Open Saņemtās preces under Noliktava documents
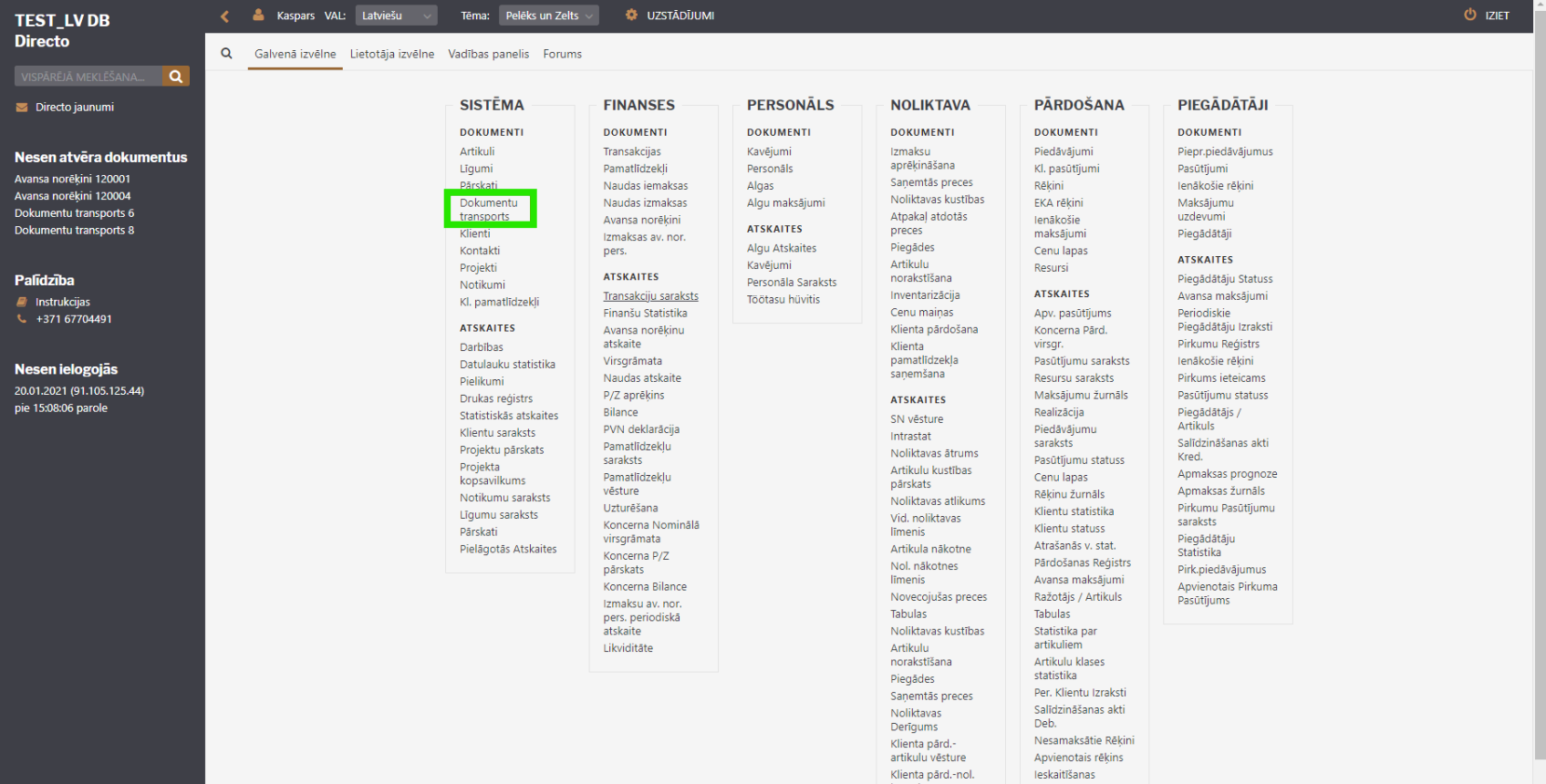This screenshot has height=784, width=1546. coord(931,182)
